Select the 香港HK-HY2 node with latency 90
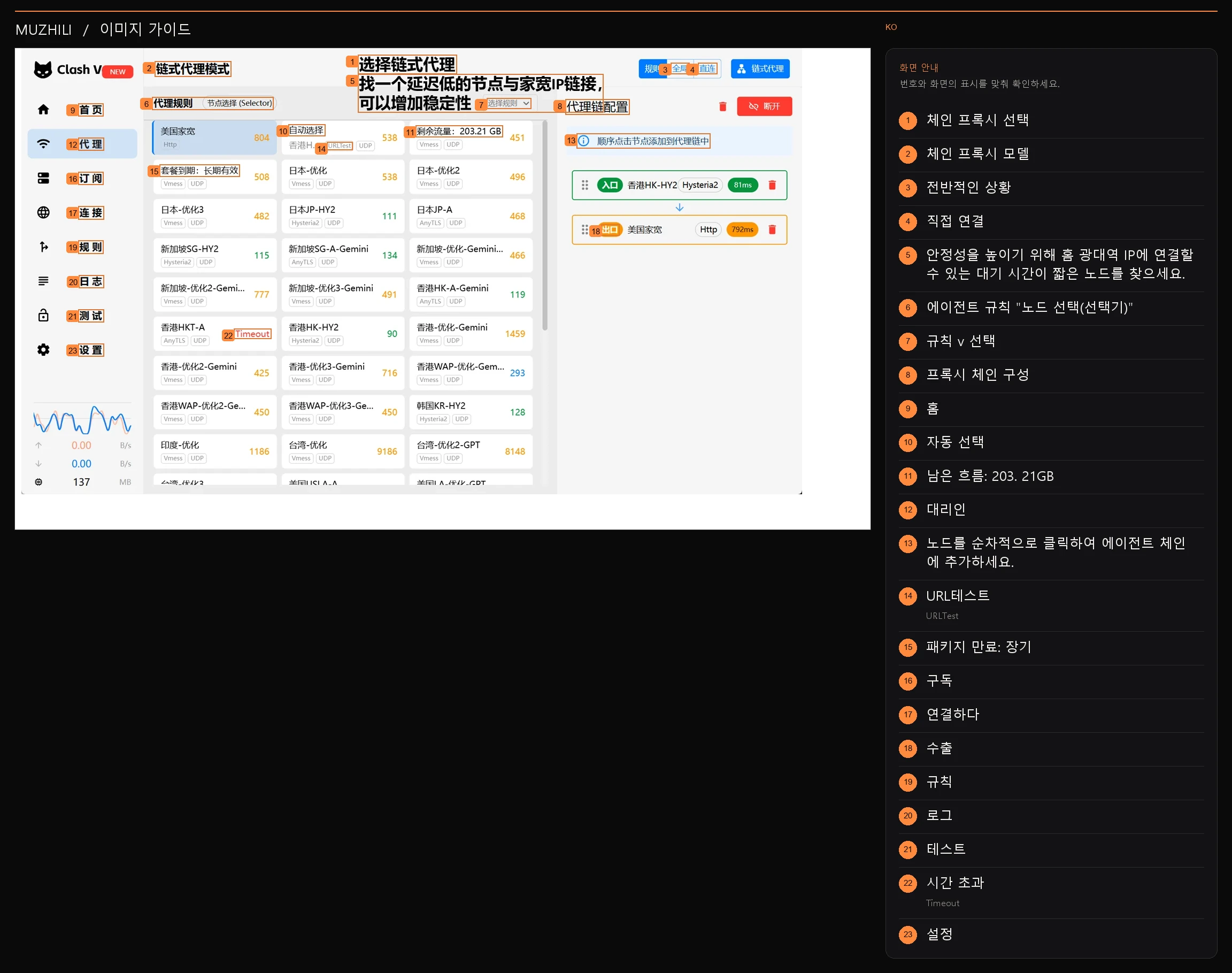This screenshot has height=973, width=1232. point(343,334)
